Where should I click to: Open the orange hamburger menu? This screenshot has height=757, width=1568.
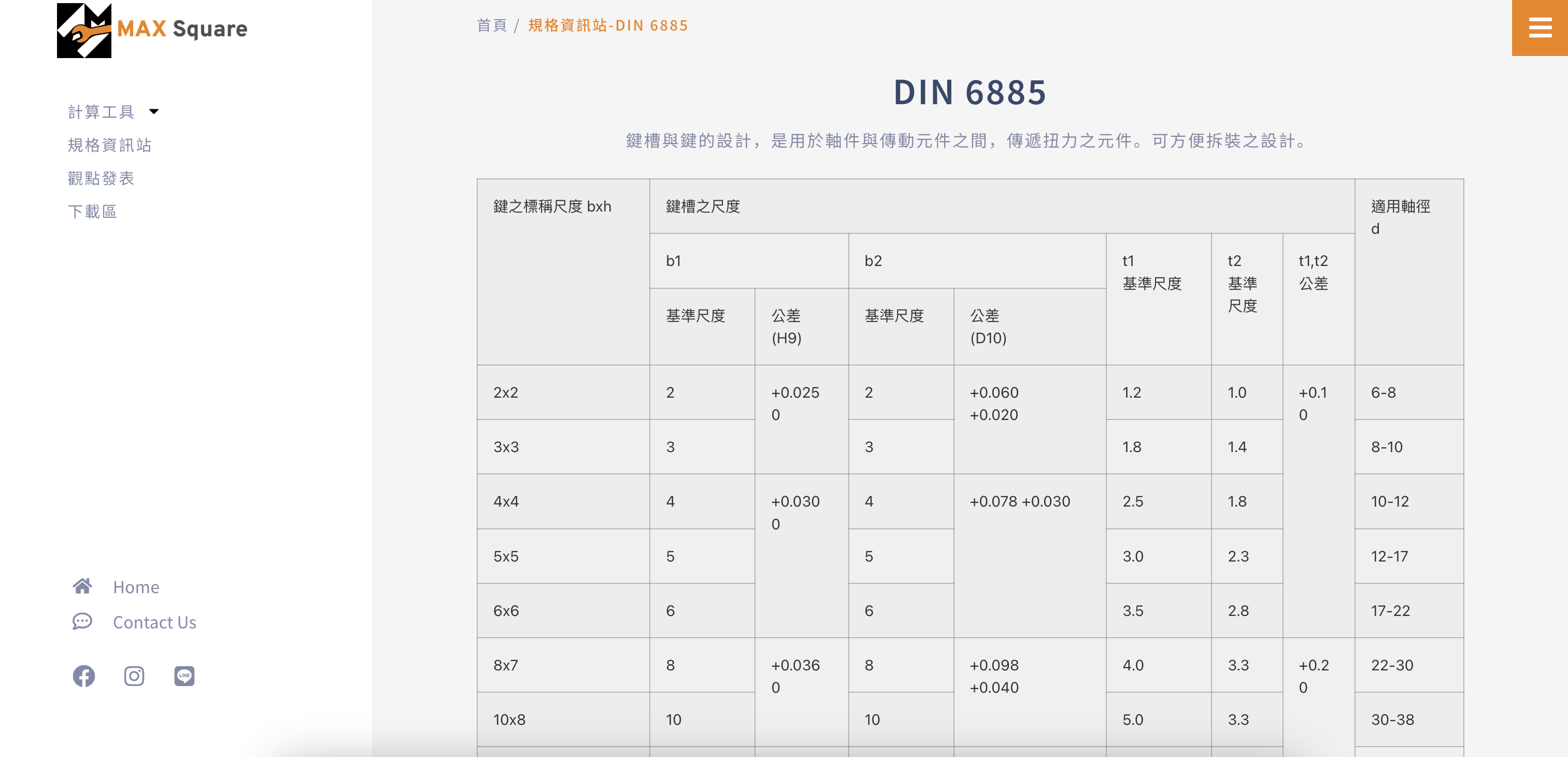tap(1540, 27)
